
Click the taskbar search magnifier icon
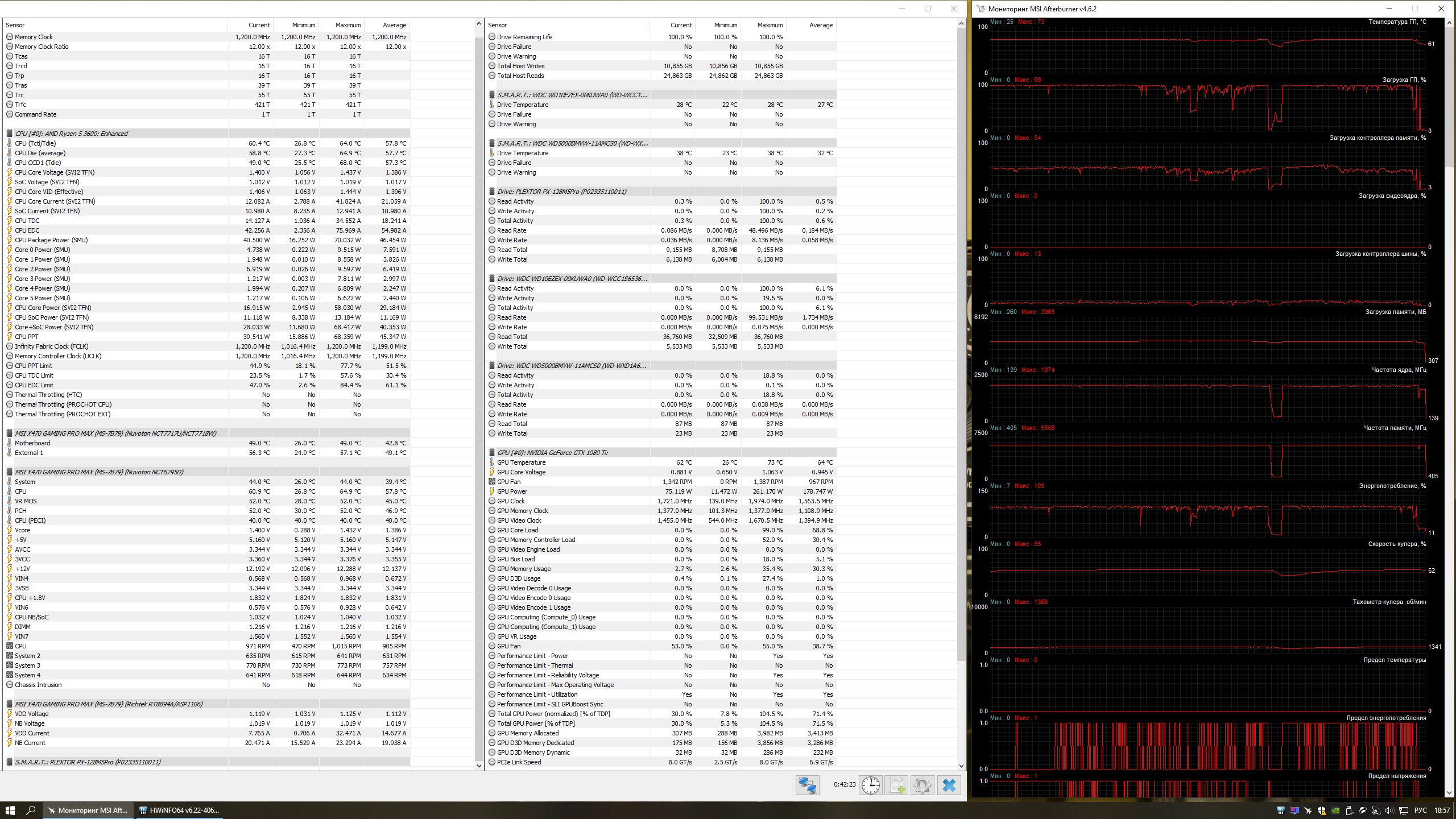(31, 810)
